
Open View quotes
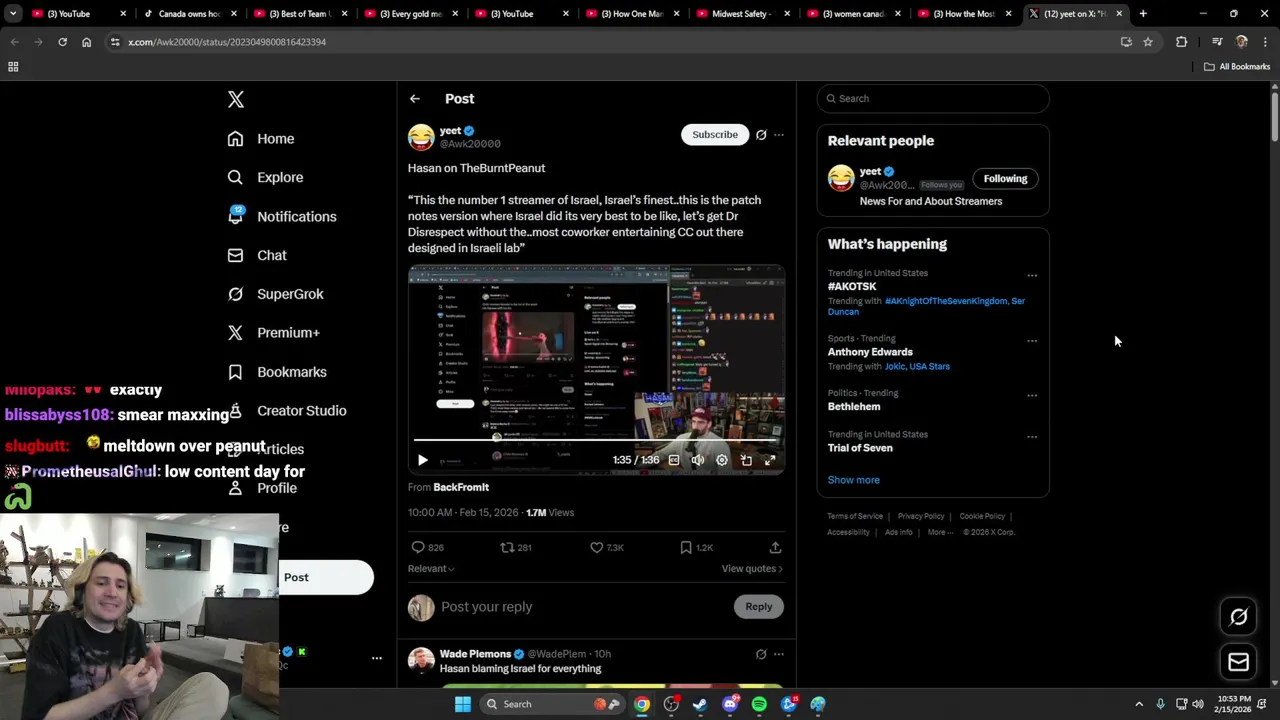tap(752, 569)
